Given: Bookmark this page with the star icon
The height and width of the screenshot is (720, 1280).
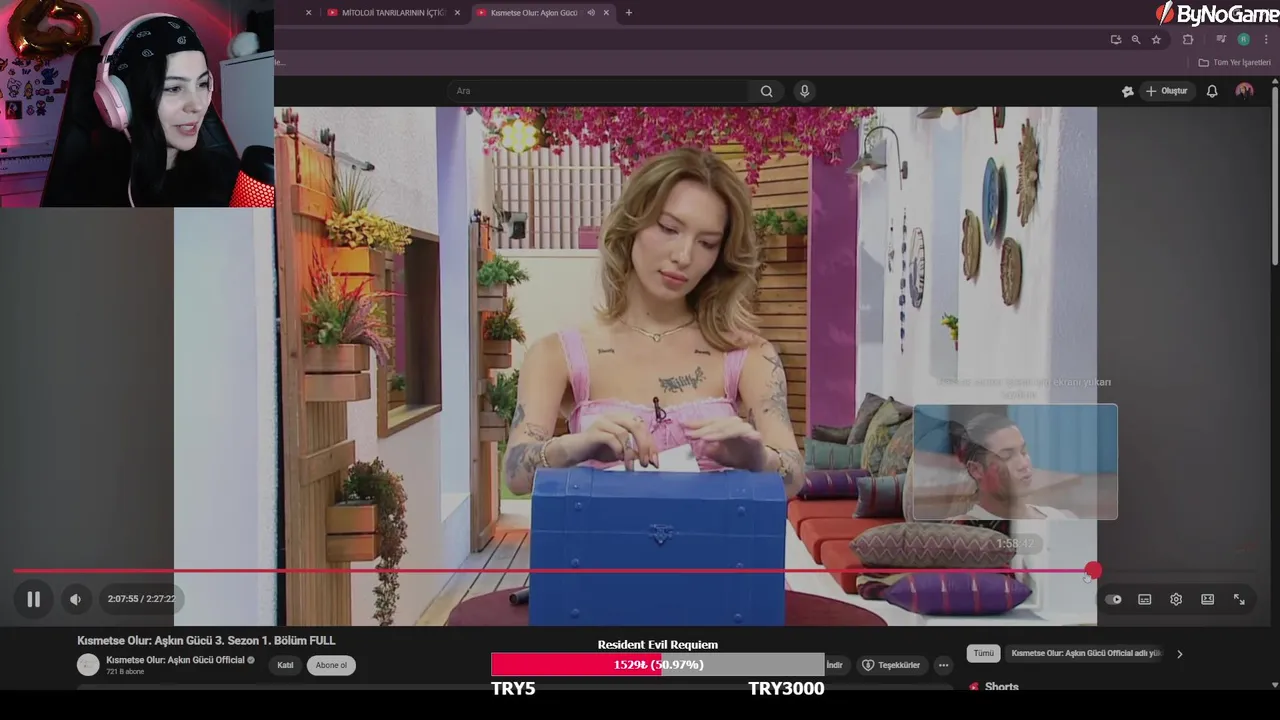Looking at the screenshot, I should coord(1156,40).
